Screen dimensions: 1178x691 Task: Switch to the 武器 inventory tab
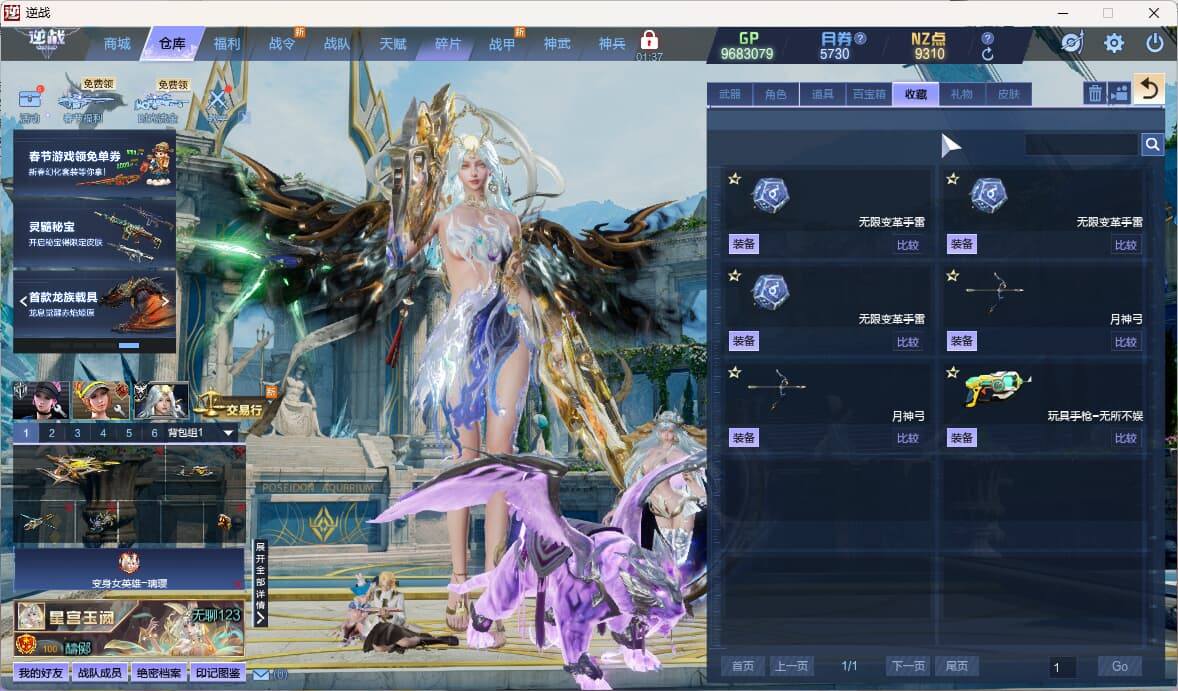click(x=729, y=94)
